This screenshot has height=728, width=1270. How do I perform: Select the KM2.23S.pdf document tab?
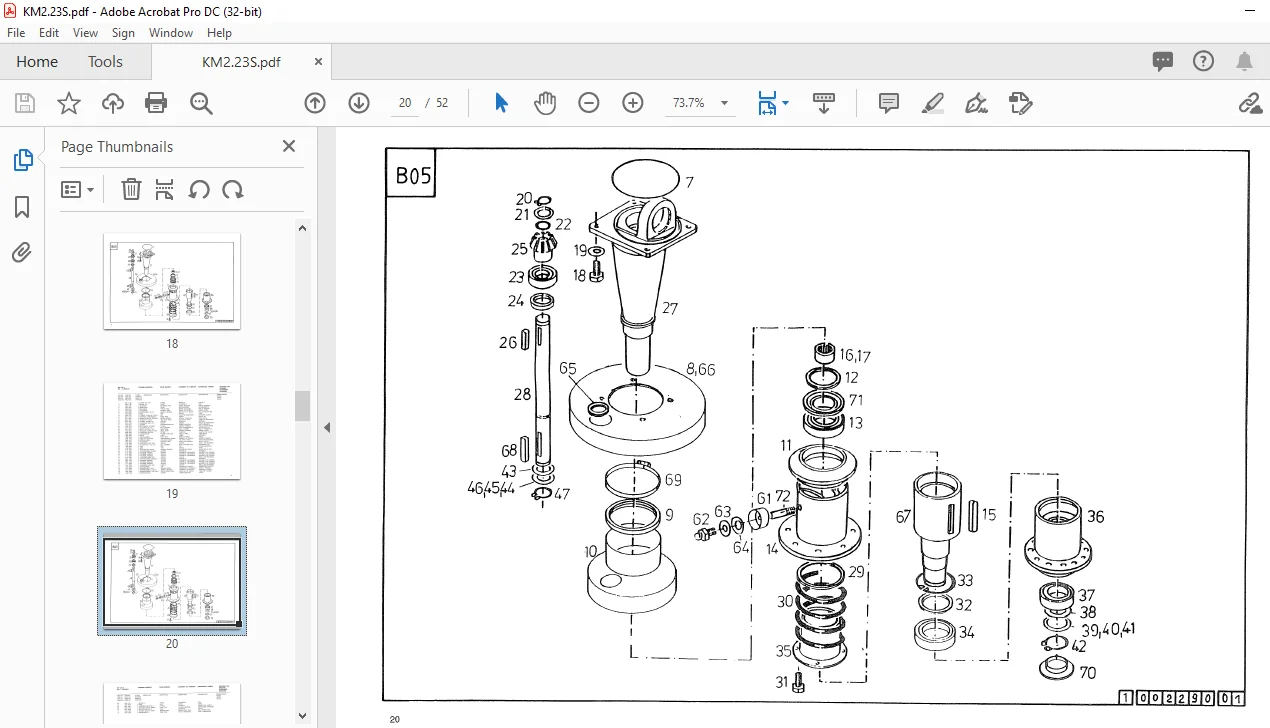[x=241, y=61]
